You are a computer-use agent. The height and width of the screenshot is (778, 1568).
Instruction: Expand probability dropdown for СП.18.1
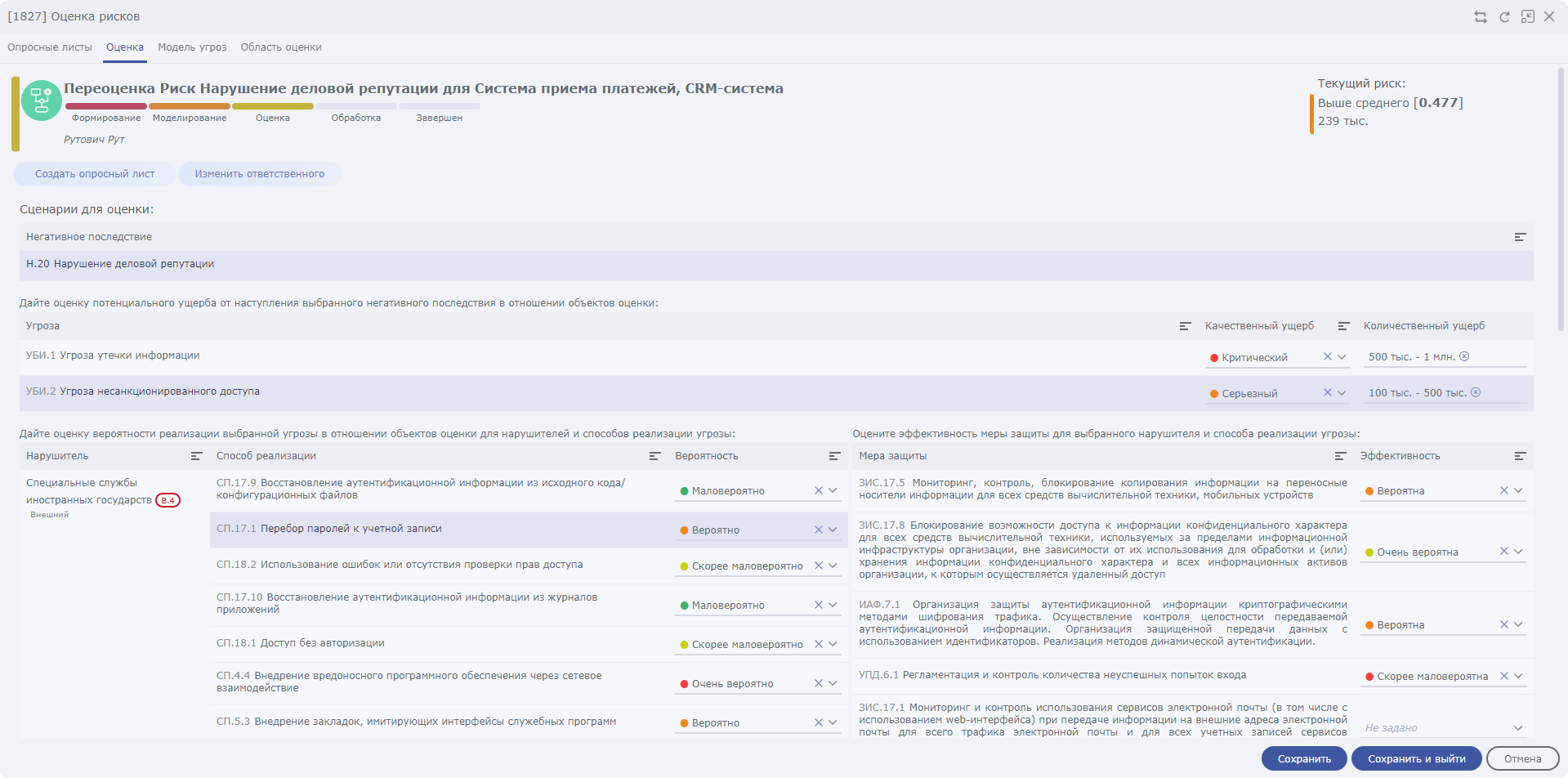point(833,644)
